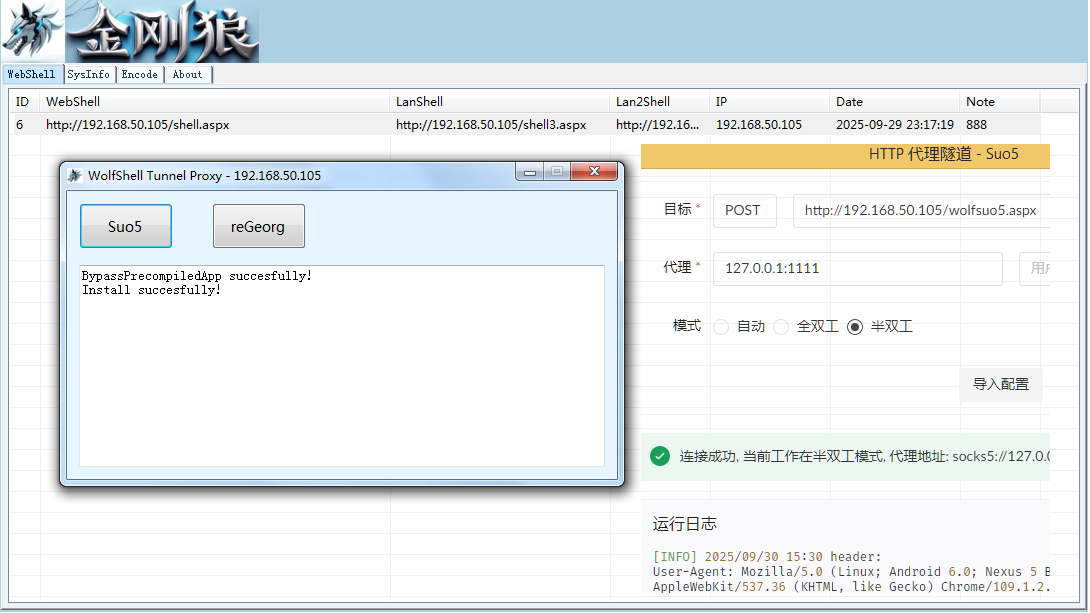The height and width of the screenshot is (613, 1090).
Task: Open the POST method dropdown
Action: point(745,211)
